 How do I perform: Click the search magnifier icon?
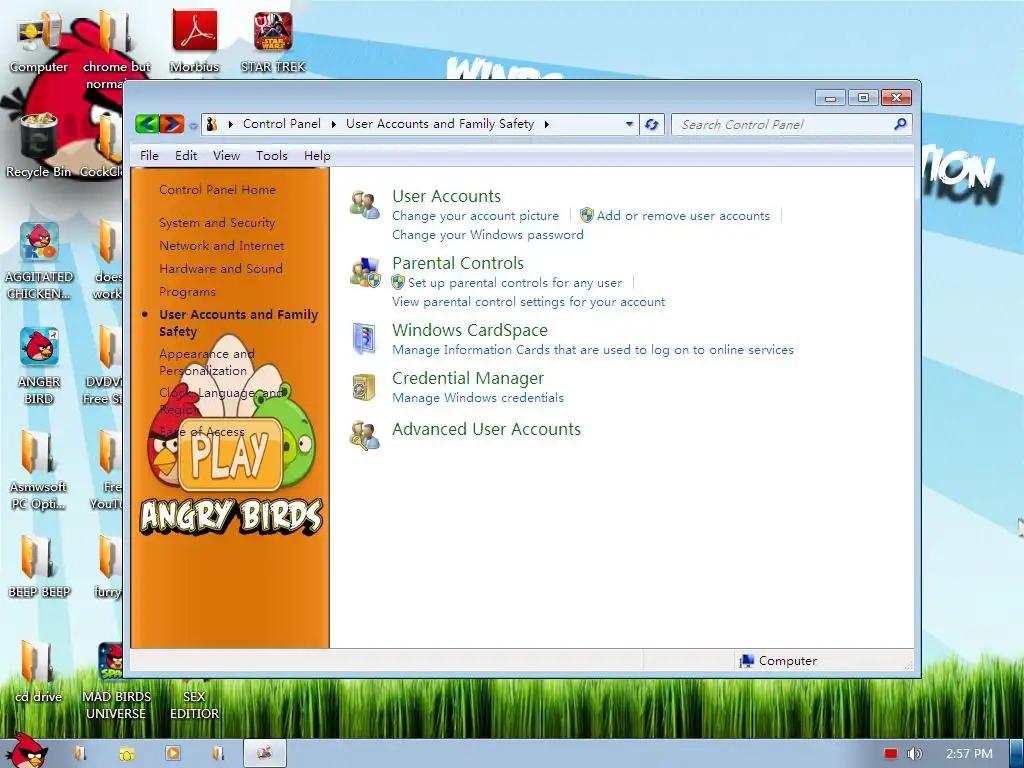900,123
